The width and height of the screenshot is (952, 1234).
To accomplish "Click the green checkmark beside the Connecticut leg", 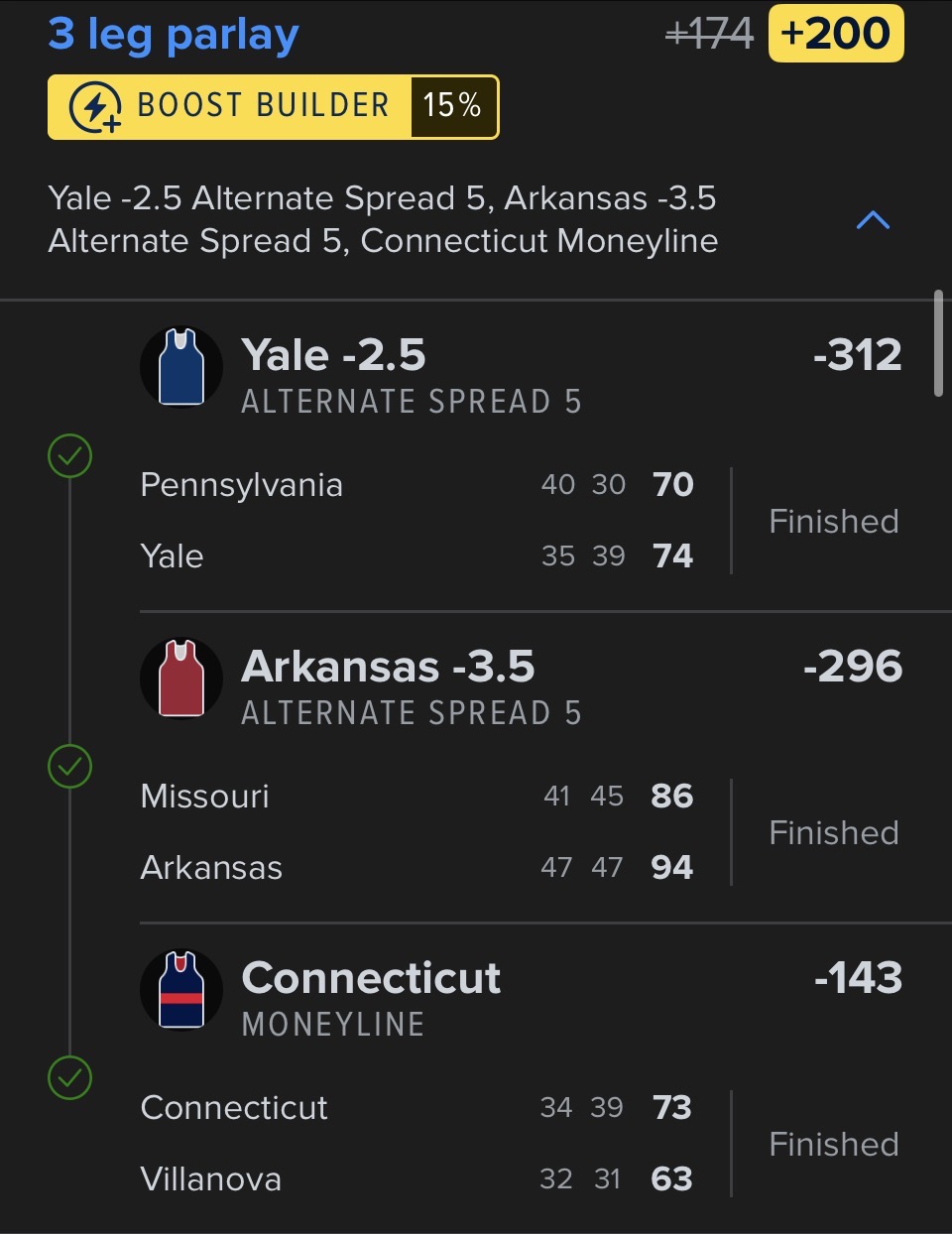I will pyautogui.click(x=70, y=1078).
